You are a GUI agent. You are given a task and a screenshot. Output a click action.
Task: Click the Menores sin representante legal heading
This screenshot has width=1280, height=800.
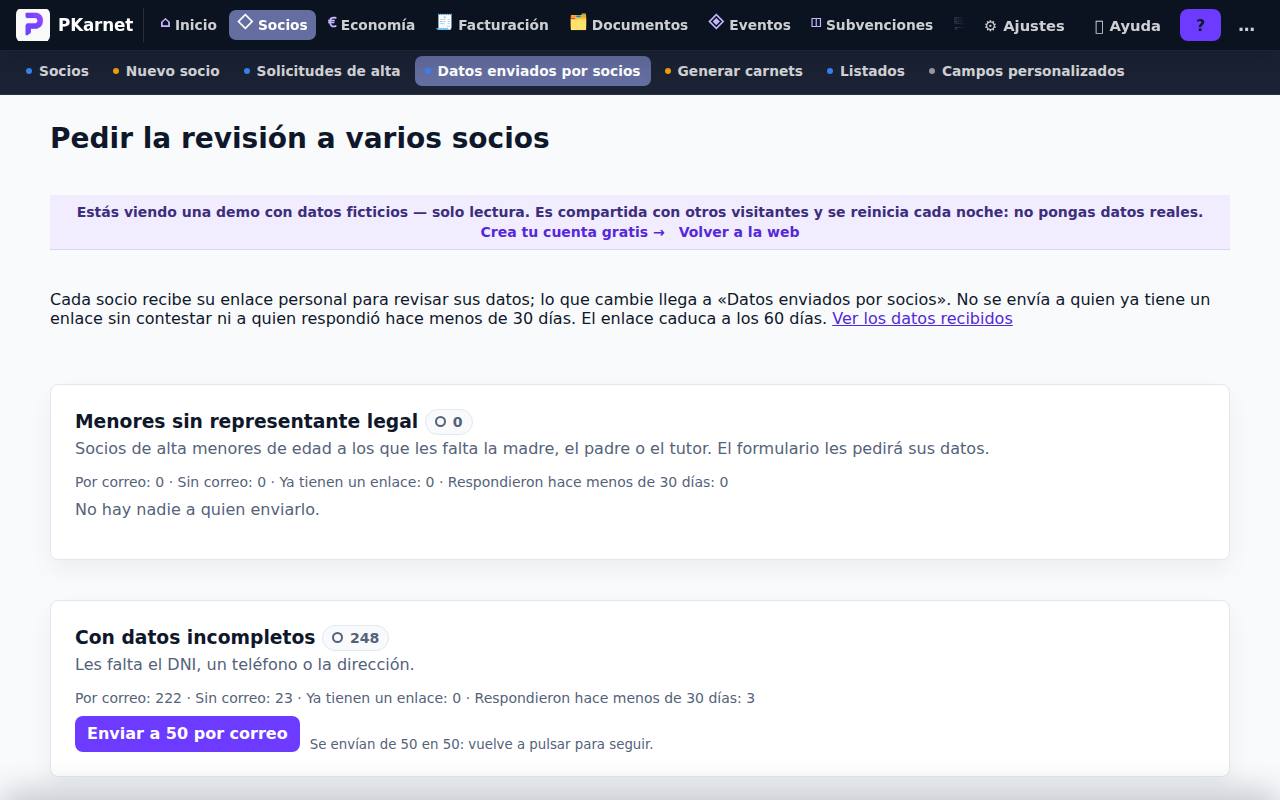(246, 421)
